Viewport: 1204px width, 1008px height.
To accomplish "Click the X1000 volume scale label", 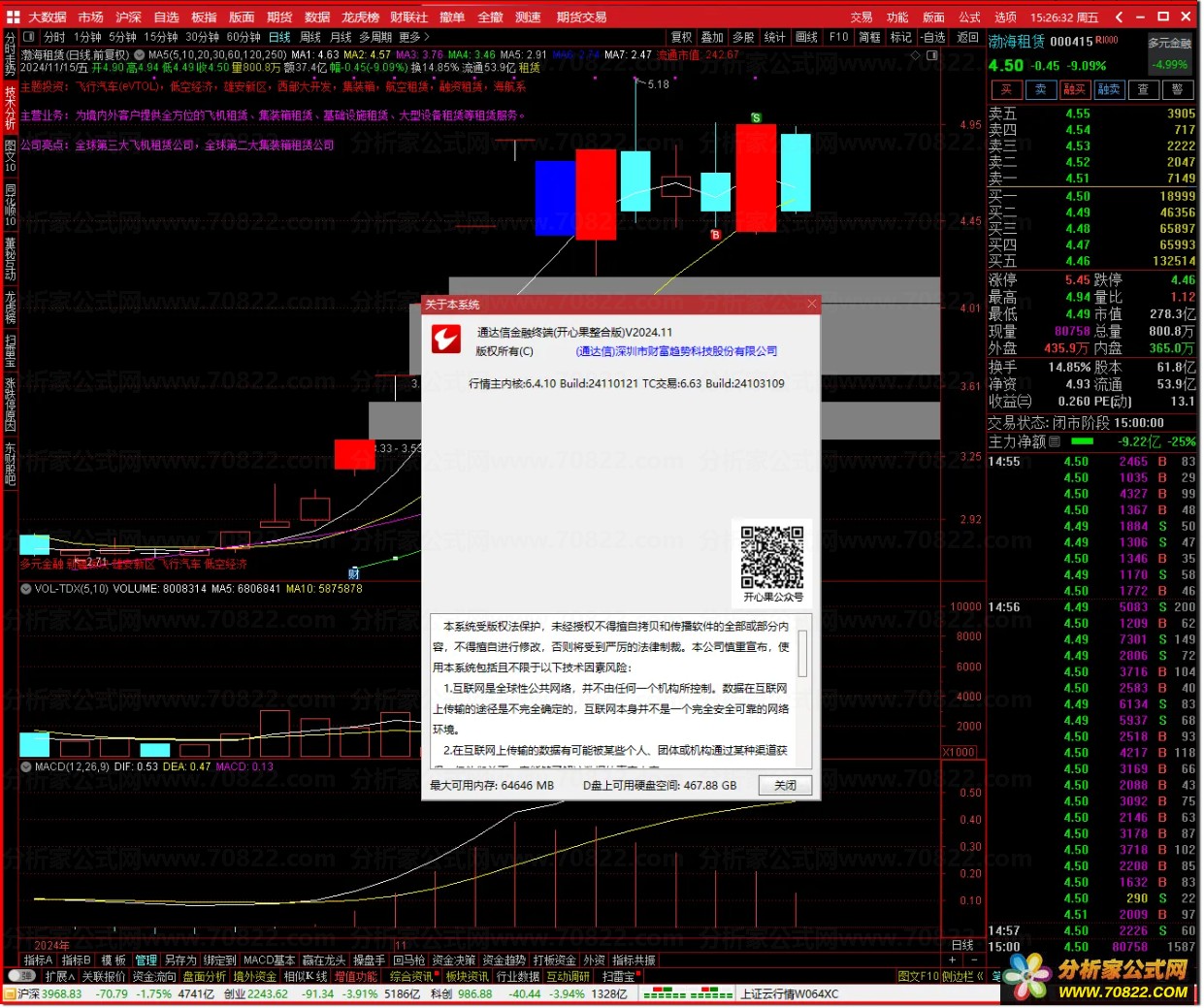I will coord(960,752).
